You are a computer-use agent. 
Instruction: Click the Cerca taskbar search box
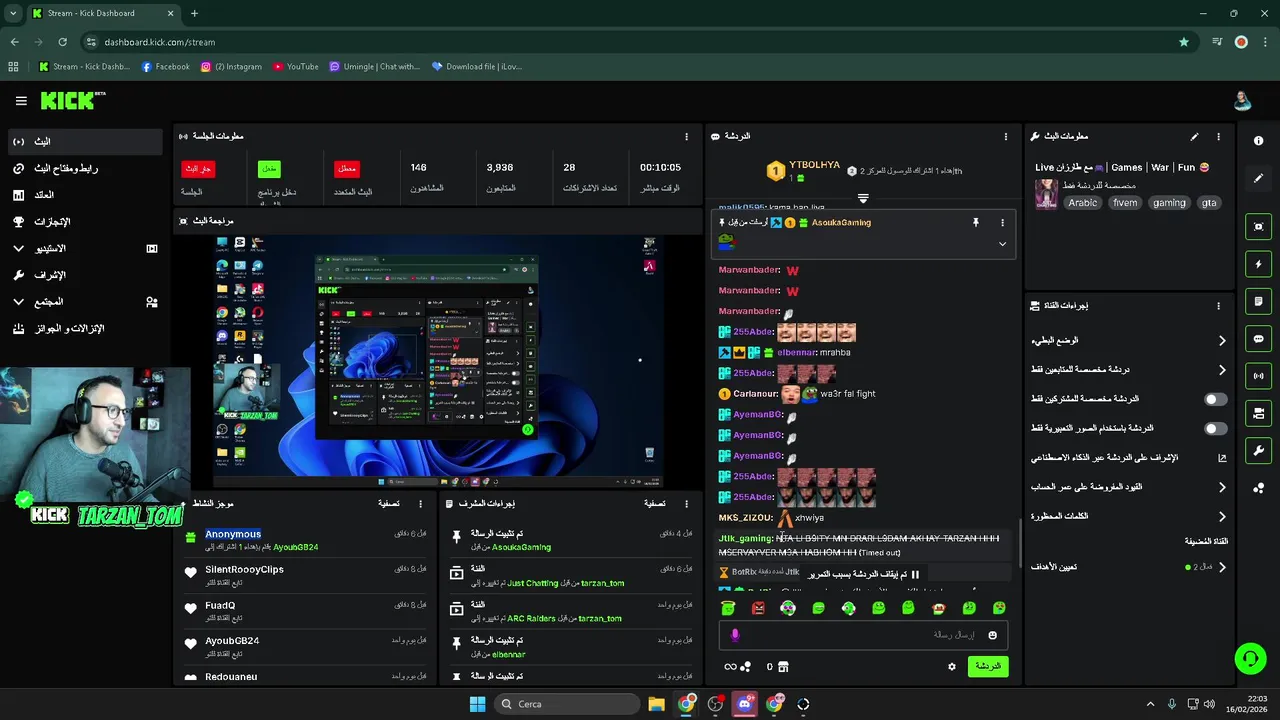[x=567, y=704]
